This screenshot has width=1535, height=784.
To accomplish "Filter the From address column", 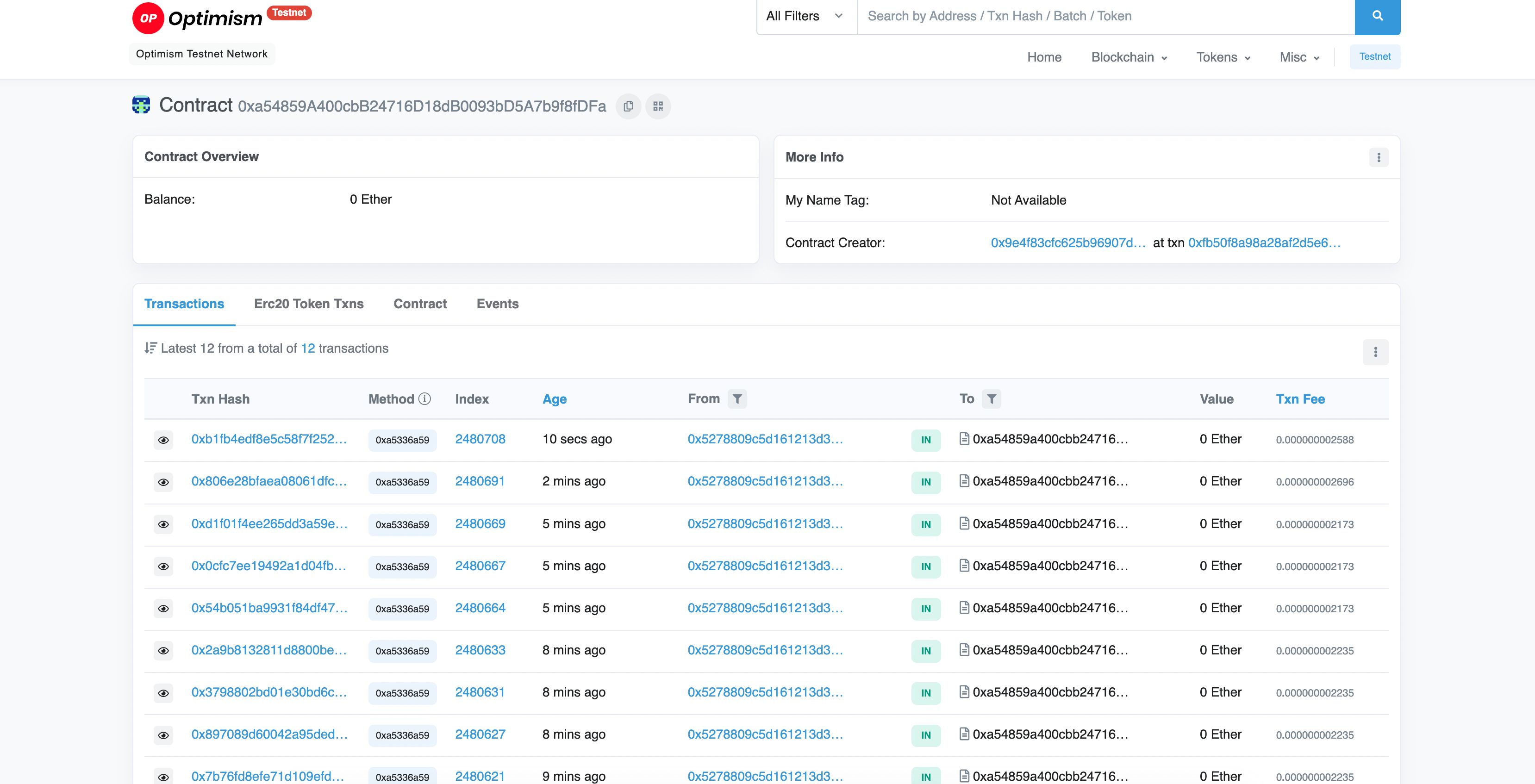I will (737, 399).
